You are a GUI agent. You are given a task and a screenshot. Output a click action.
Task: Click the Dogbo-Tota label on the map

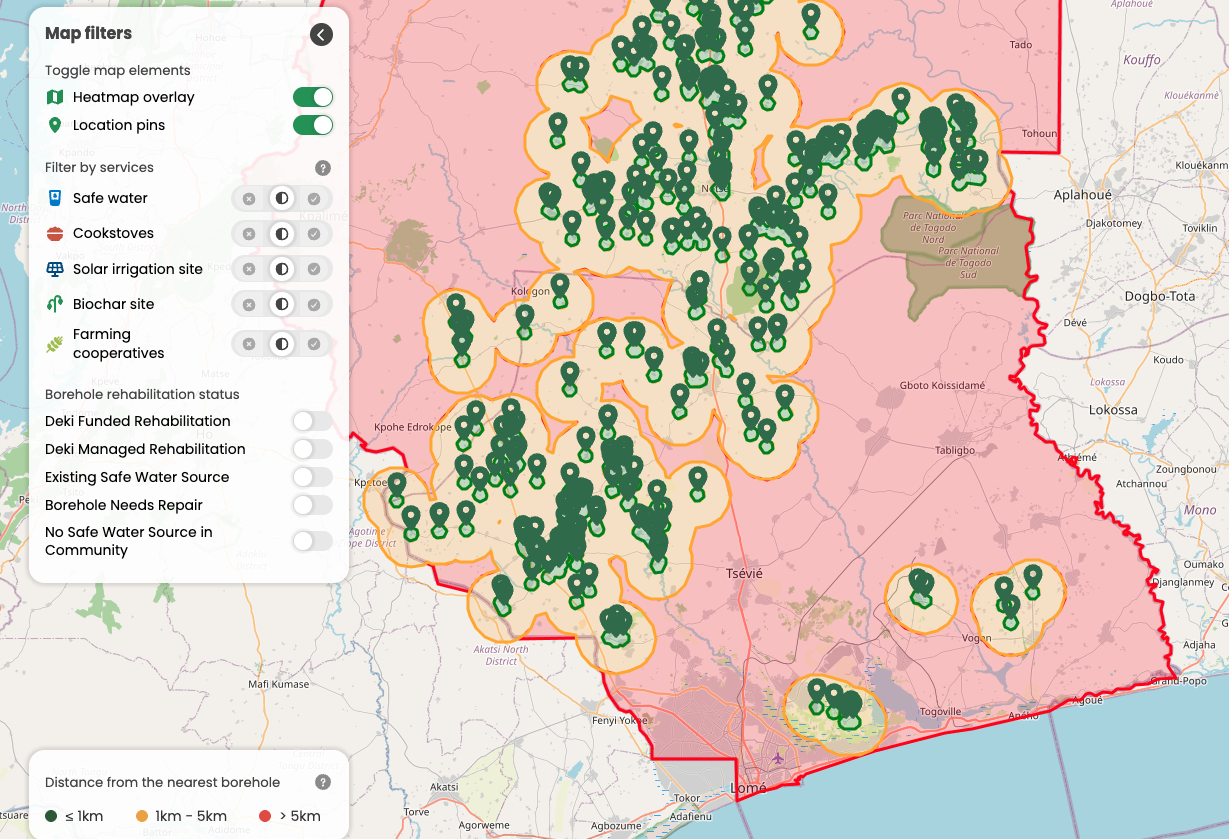1159,297
